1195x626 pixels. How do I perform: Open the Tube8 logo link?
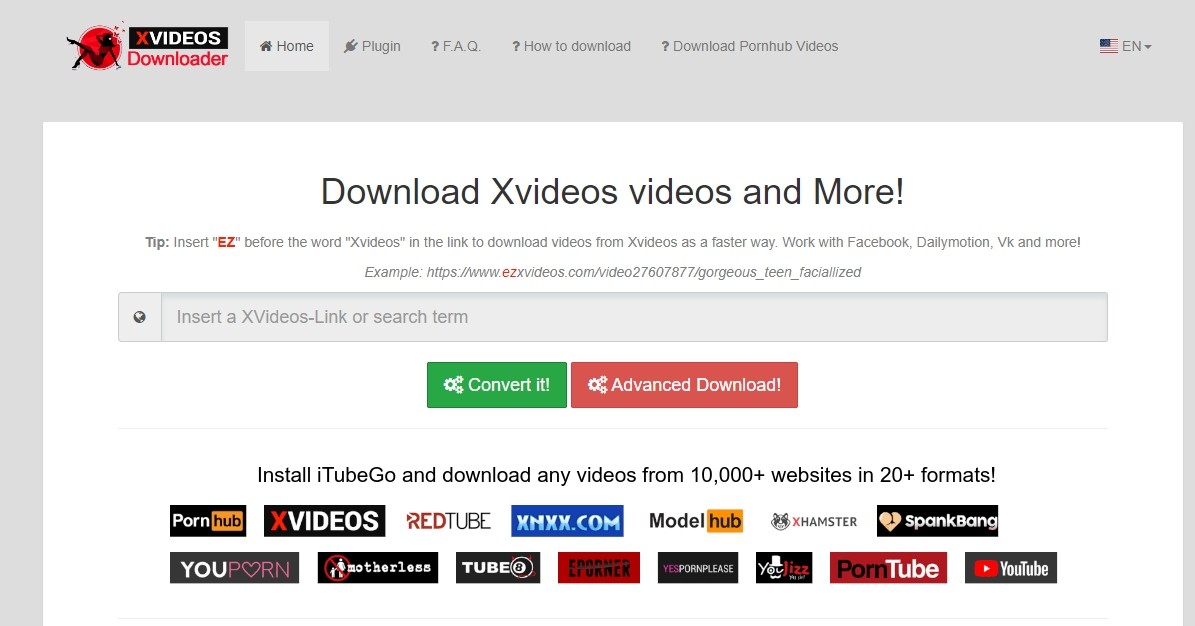497,567
